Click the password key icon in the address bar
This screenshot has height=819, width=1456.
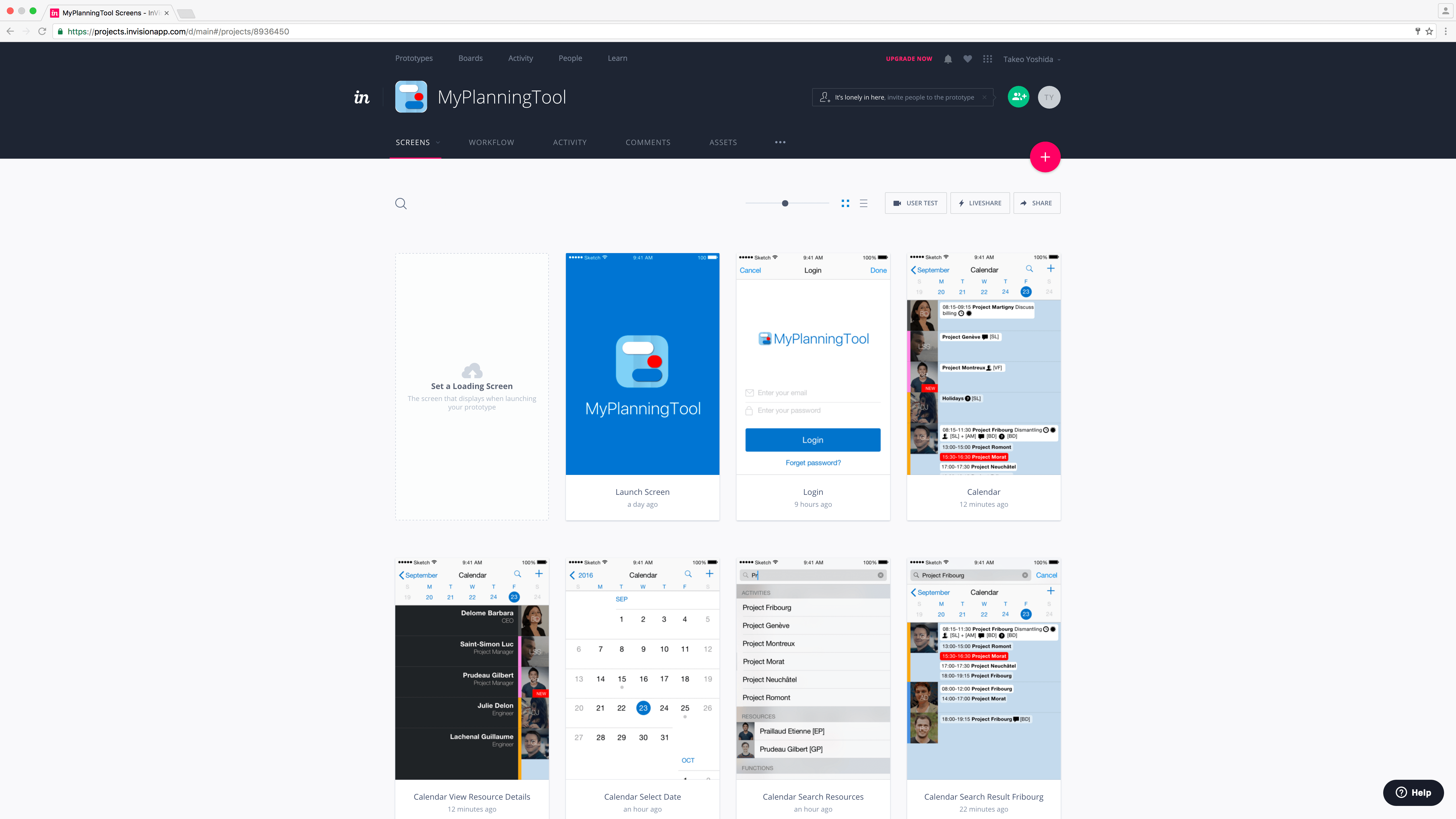pos(1418,32)
